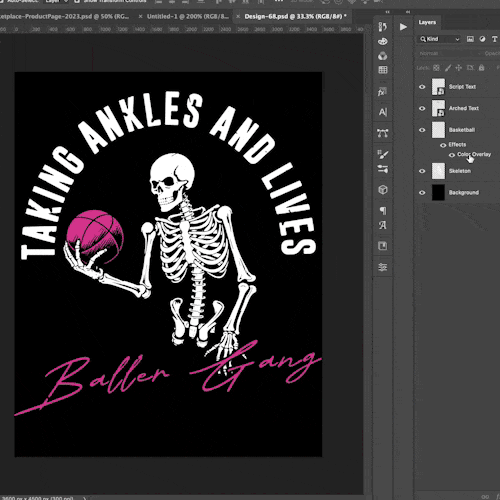
Task: Close the Untitled-1 document tab
Action: point(140,16)
